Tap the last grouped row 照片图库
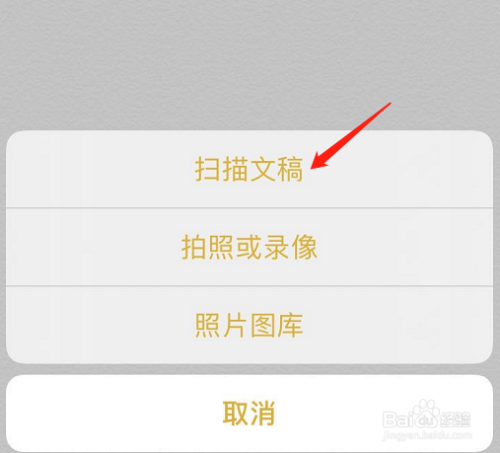The width and height of the screenshot is (500, 453). click(x=249, y=325)
